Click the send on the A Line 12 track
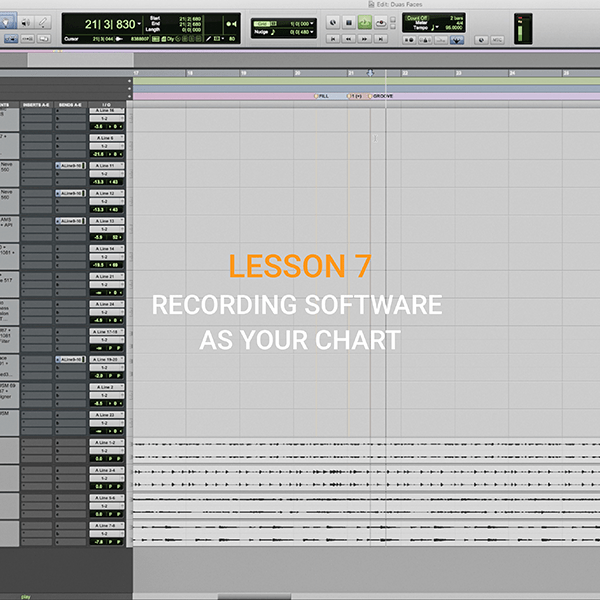The width and height of the screenshot is (600, 600). pyautogui.click(x=70, y=193)
